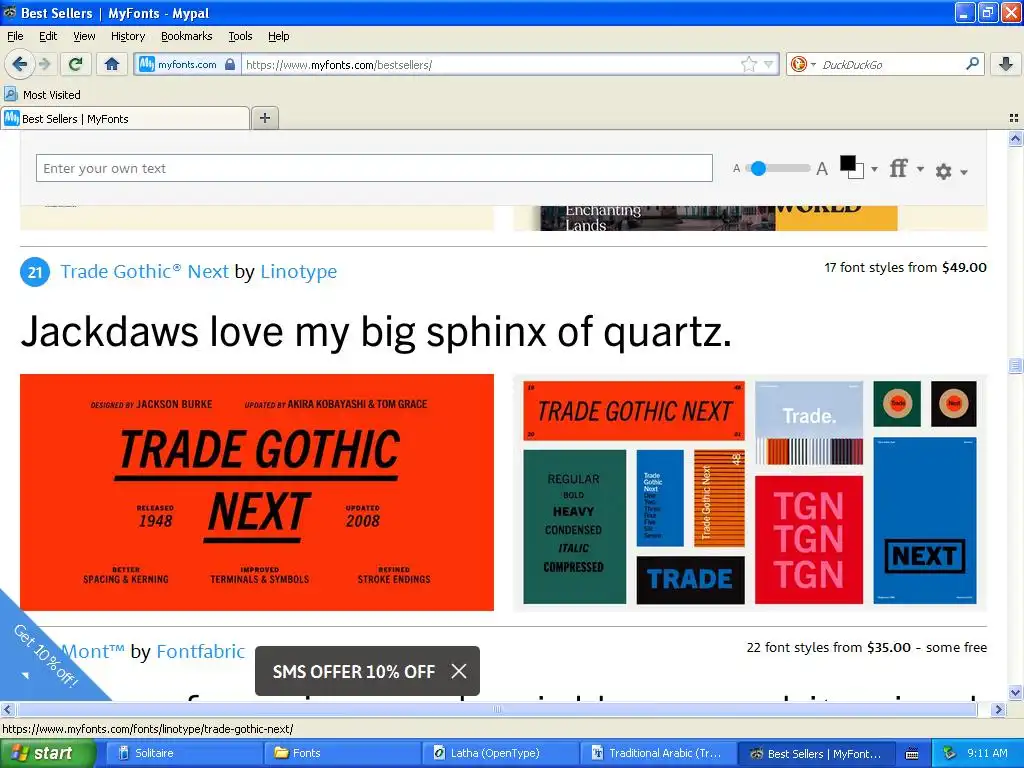
Task: Click the address bar URL field
Action: 490,65
